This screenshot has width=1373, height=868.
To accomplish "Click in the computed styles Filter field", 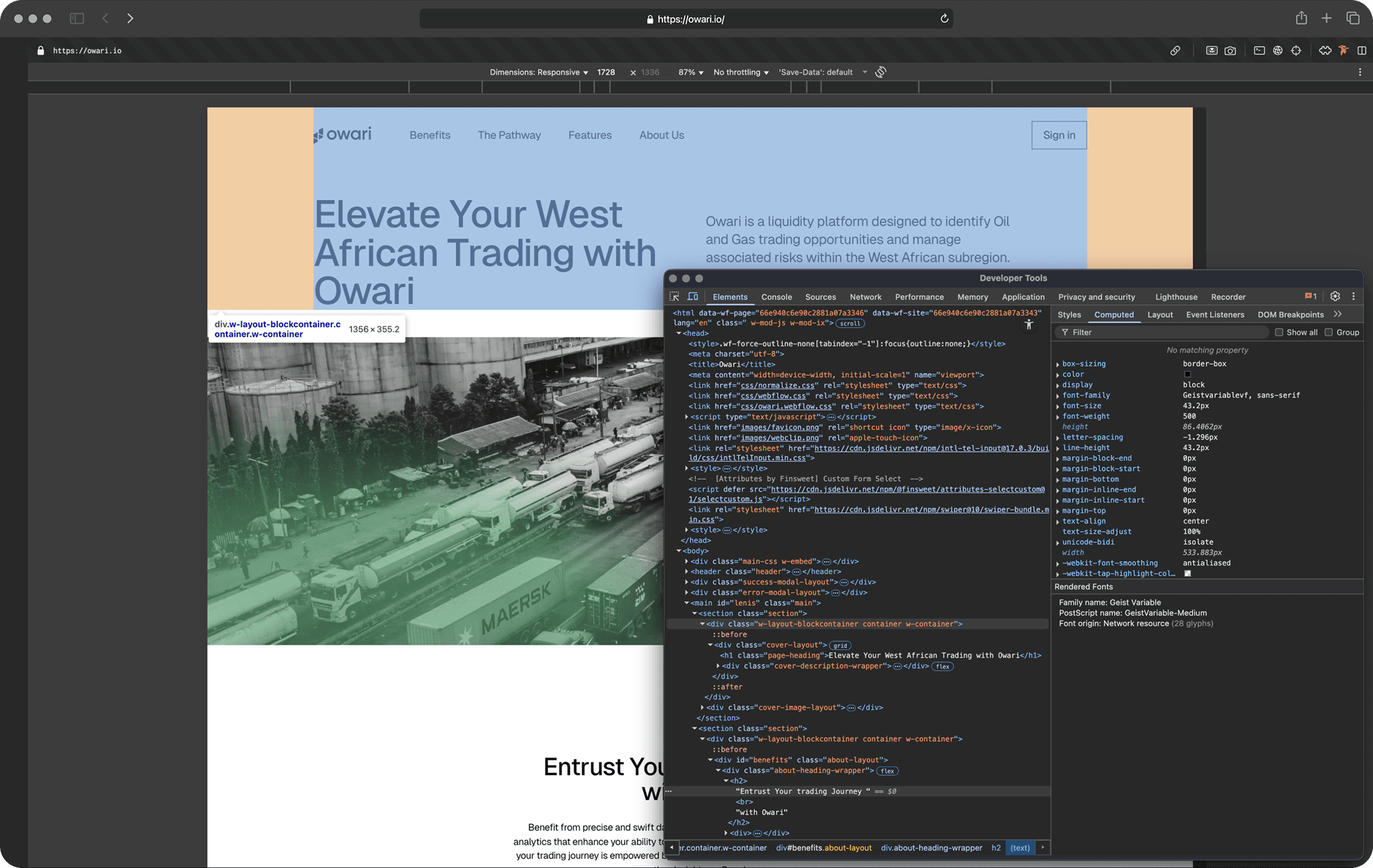I will click(1165, 333).
